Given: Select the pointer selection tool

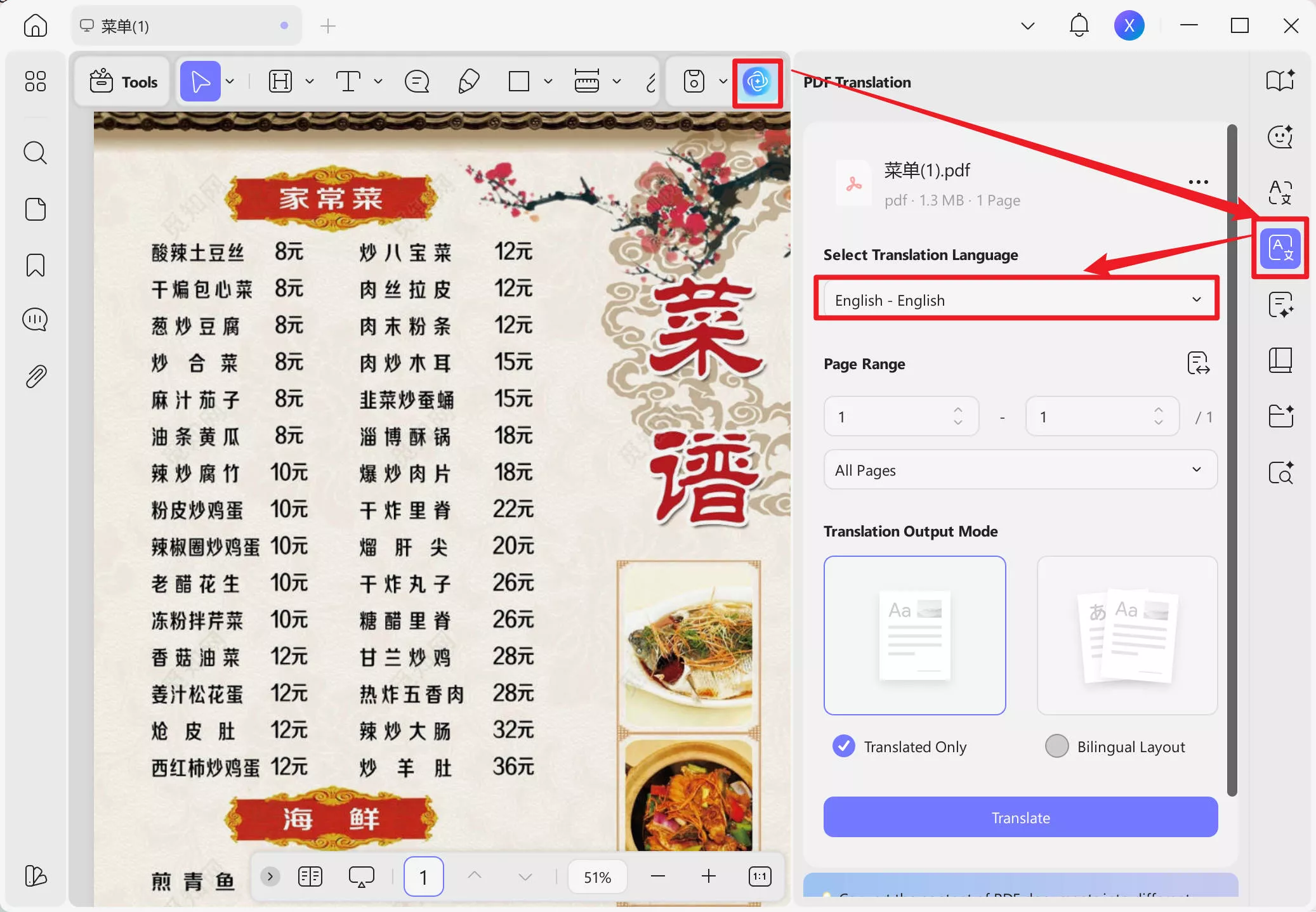Looking at the screenshot, I should (199, 81).
